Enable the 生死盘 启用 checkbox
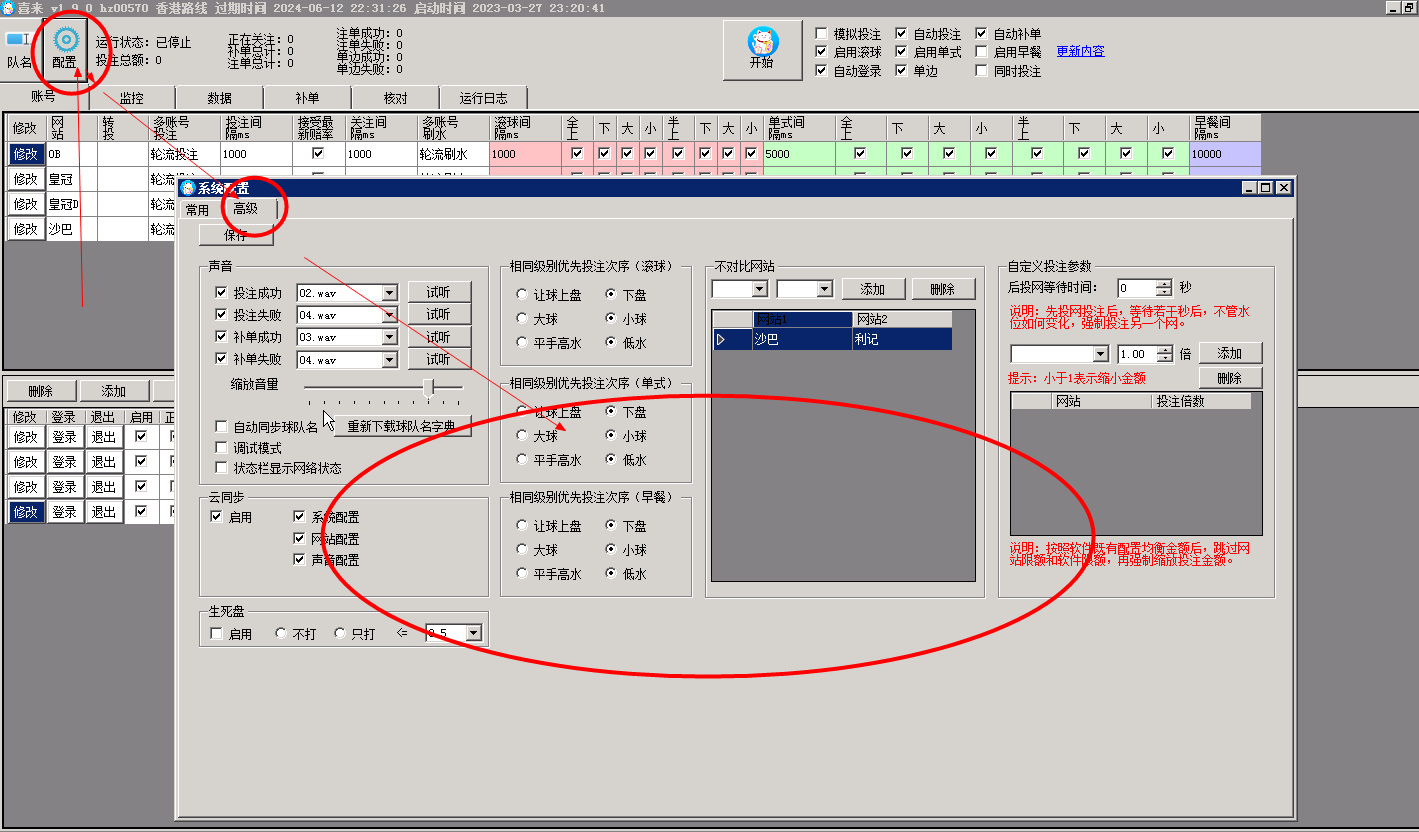The width and height of the screenshot is (1419, 832). (x=216, y=634)
